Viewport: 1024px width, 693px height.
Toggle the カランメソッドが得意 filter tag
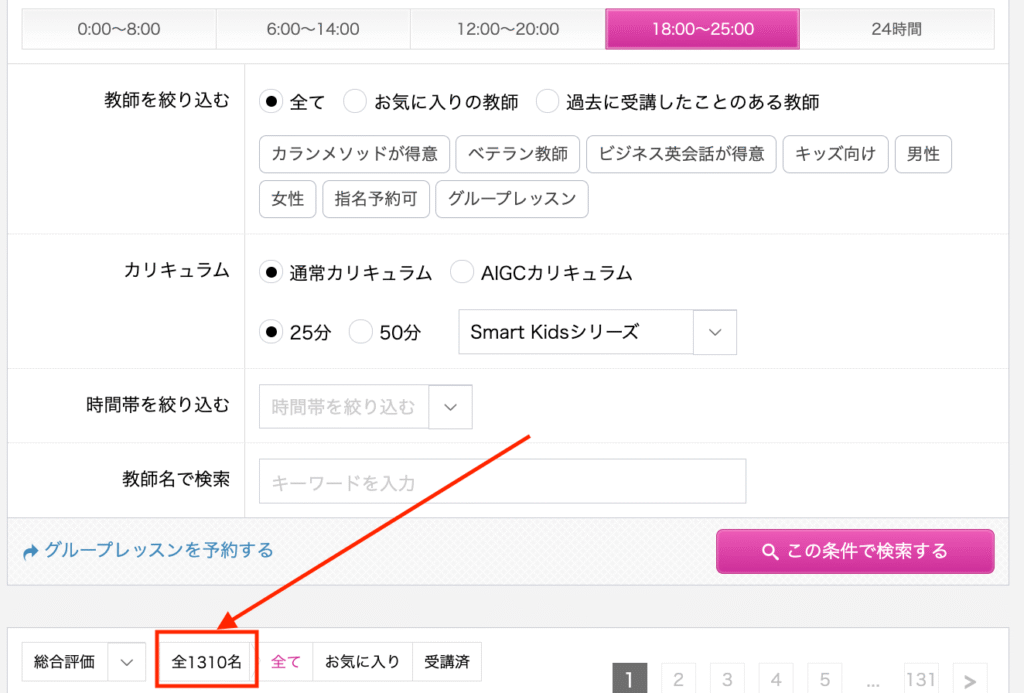click(x=354, y=154)
